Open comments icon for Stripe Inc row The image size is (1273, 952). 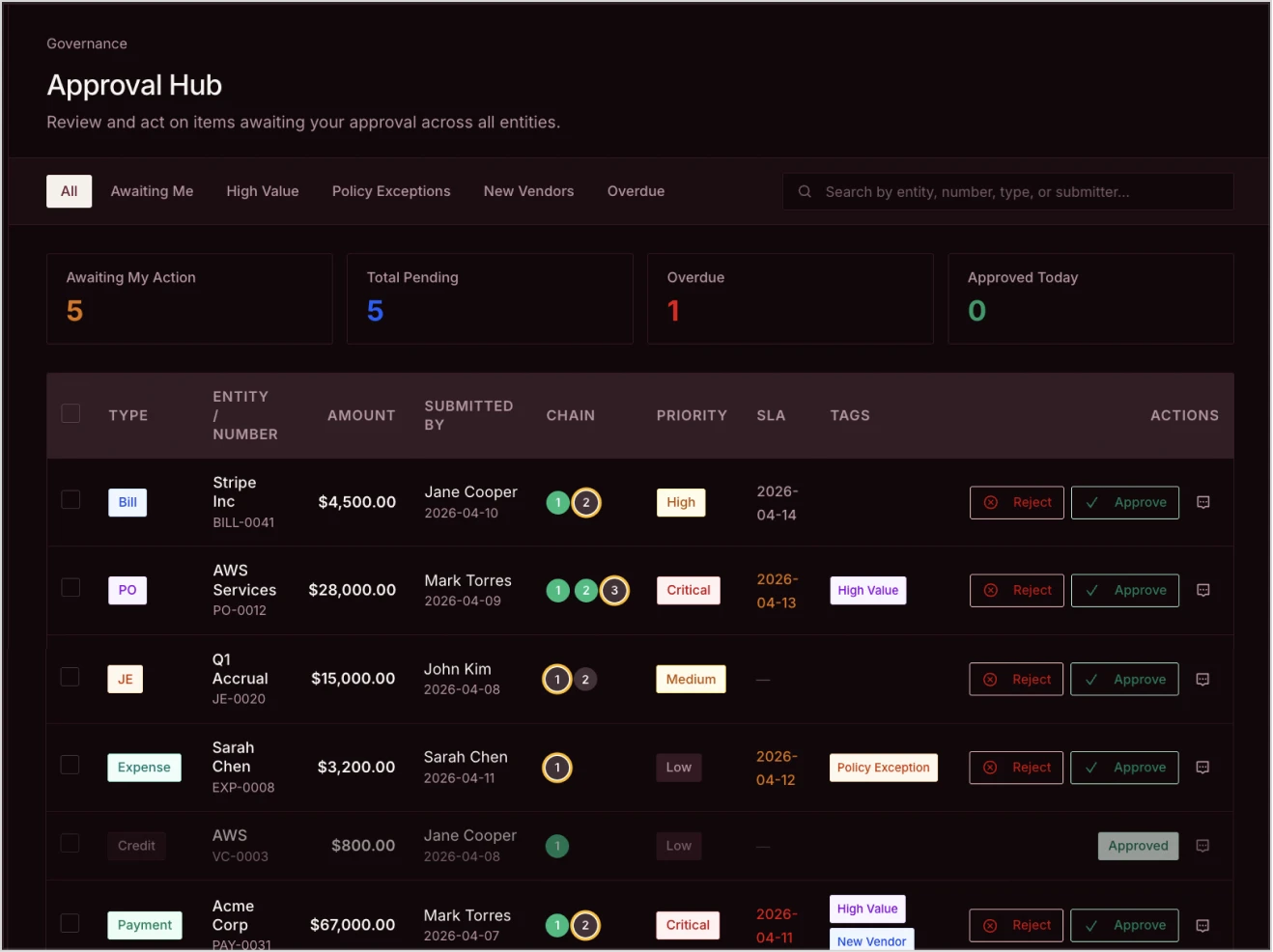coord(1202,502)
